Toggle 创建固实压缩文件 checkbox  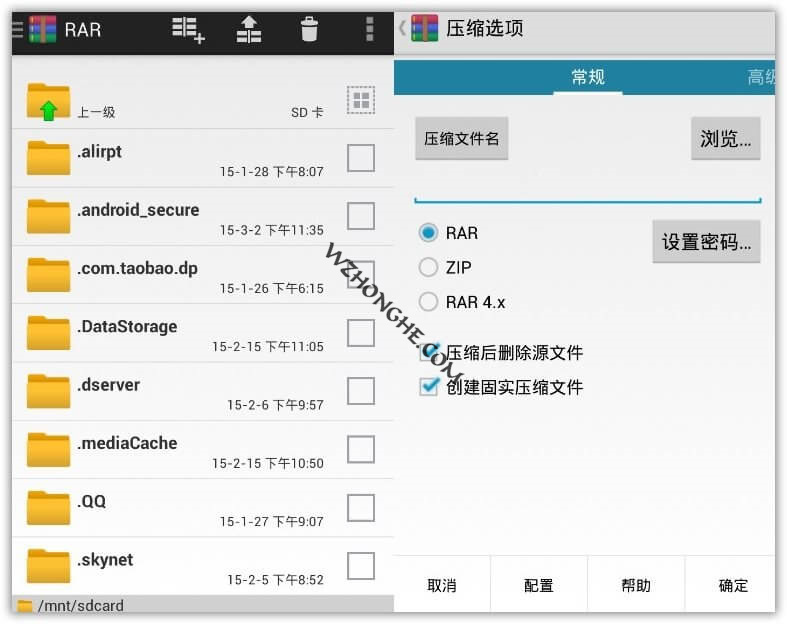click(x=429, y=387)
